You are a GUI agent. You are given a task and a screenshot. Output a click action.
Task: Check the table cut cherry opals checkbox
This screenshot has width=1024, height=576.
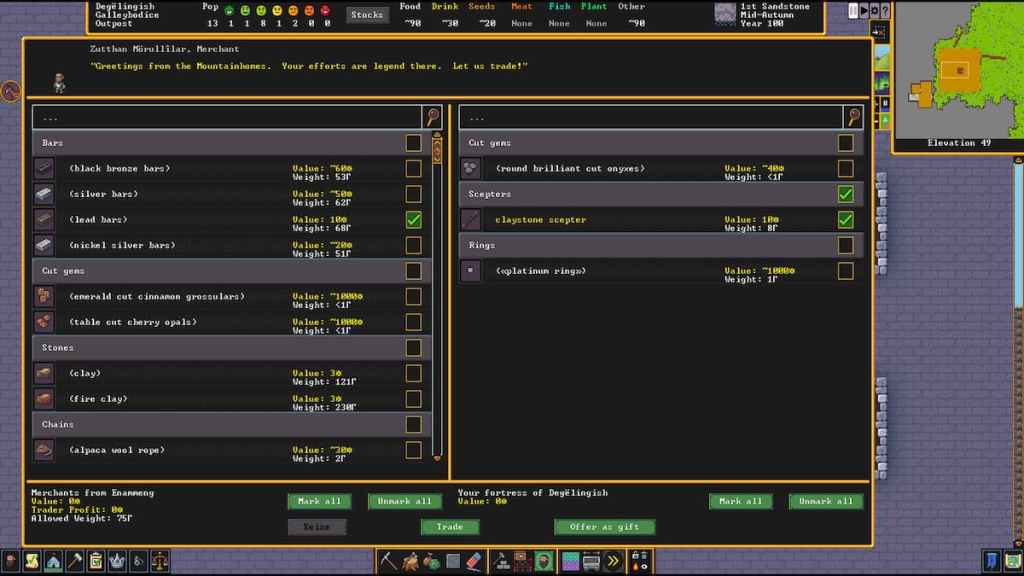[x=413, y=322]
